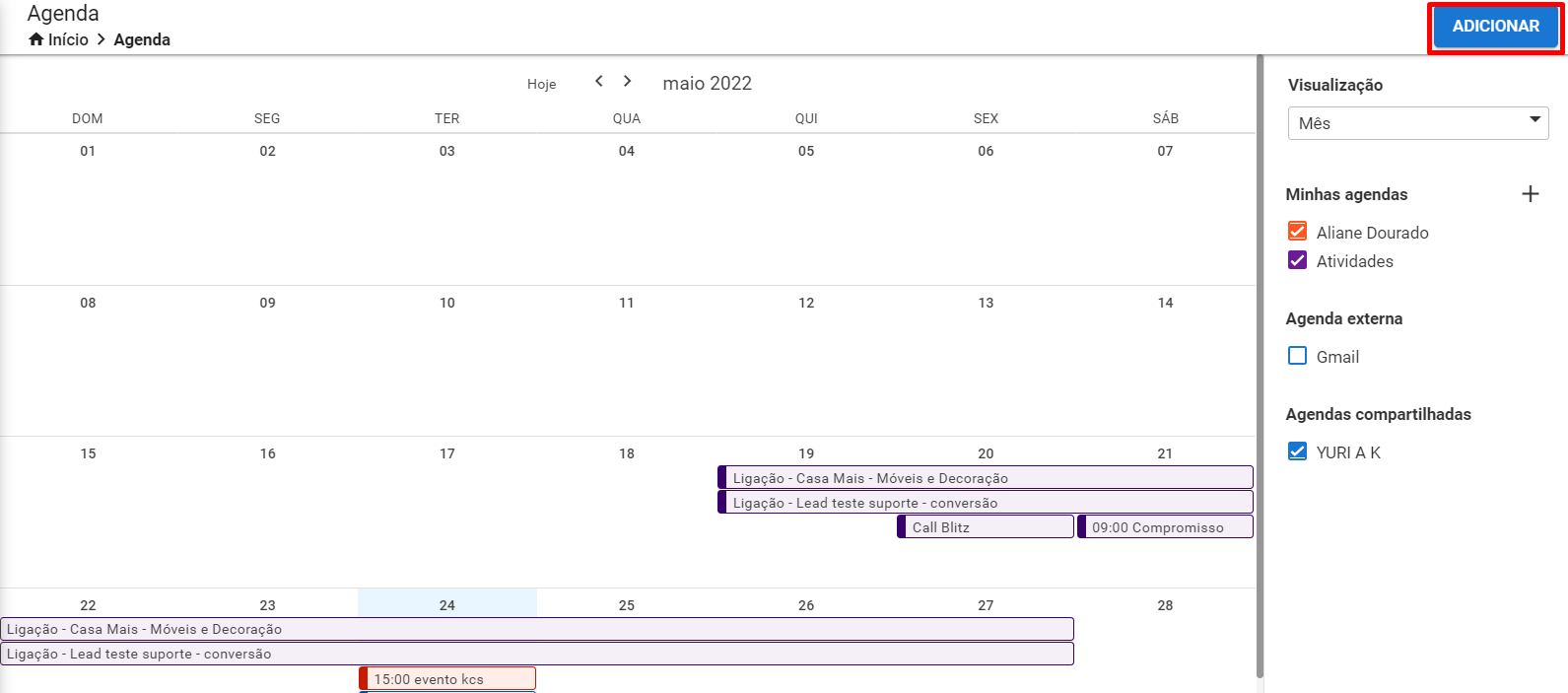The image size is (1568, 693).
Task: Open the Mês visualization dropdown
Action: point(1418,123)
